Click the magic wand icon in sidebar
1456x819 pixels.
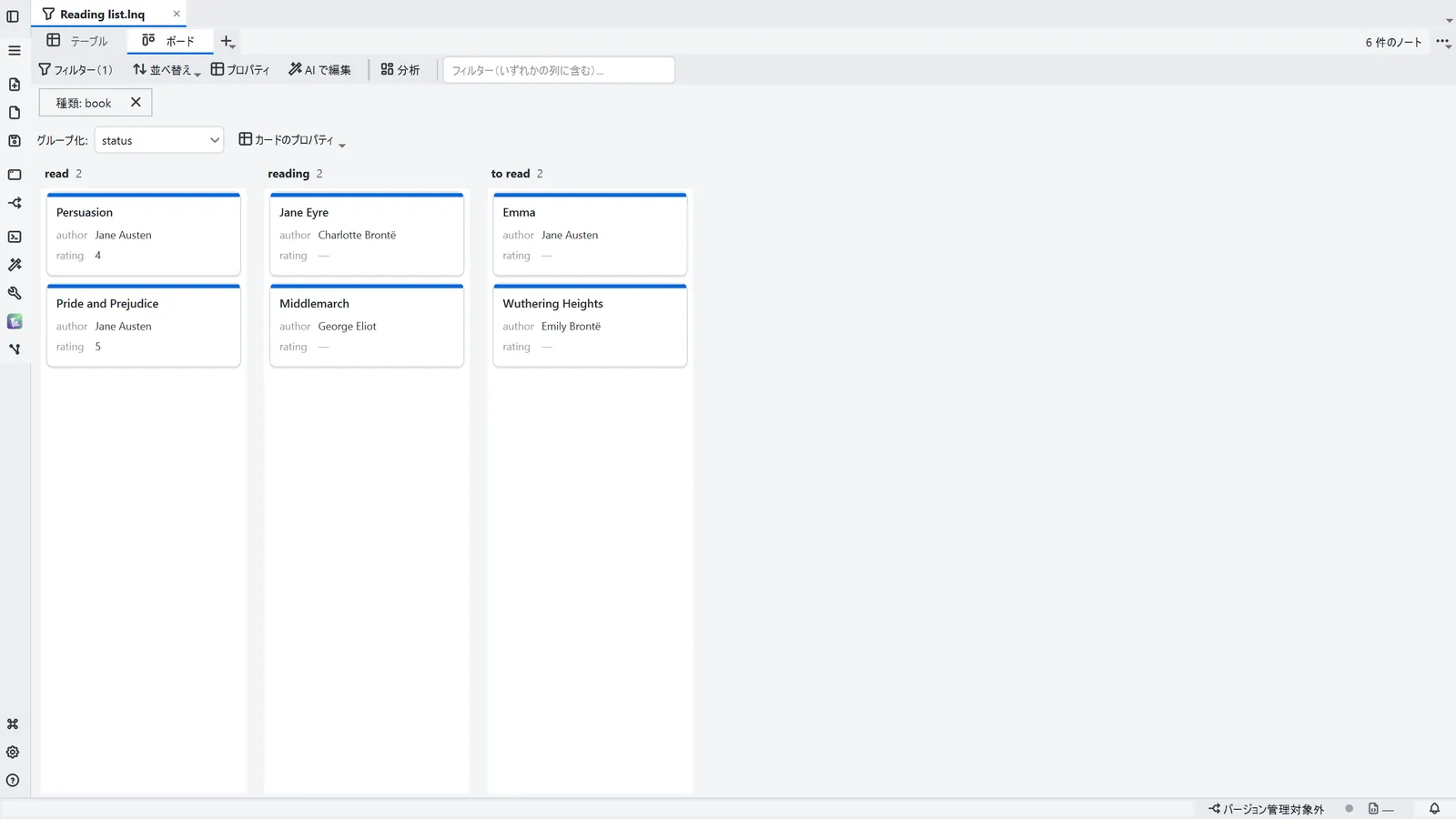(15, 265)
